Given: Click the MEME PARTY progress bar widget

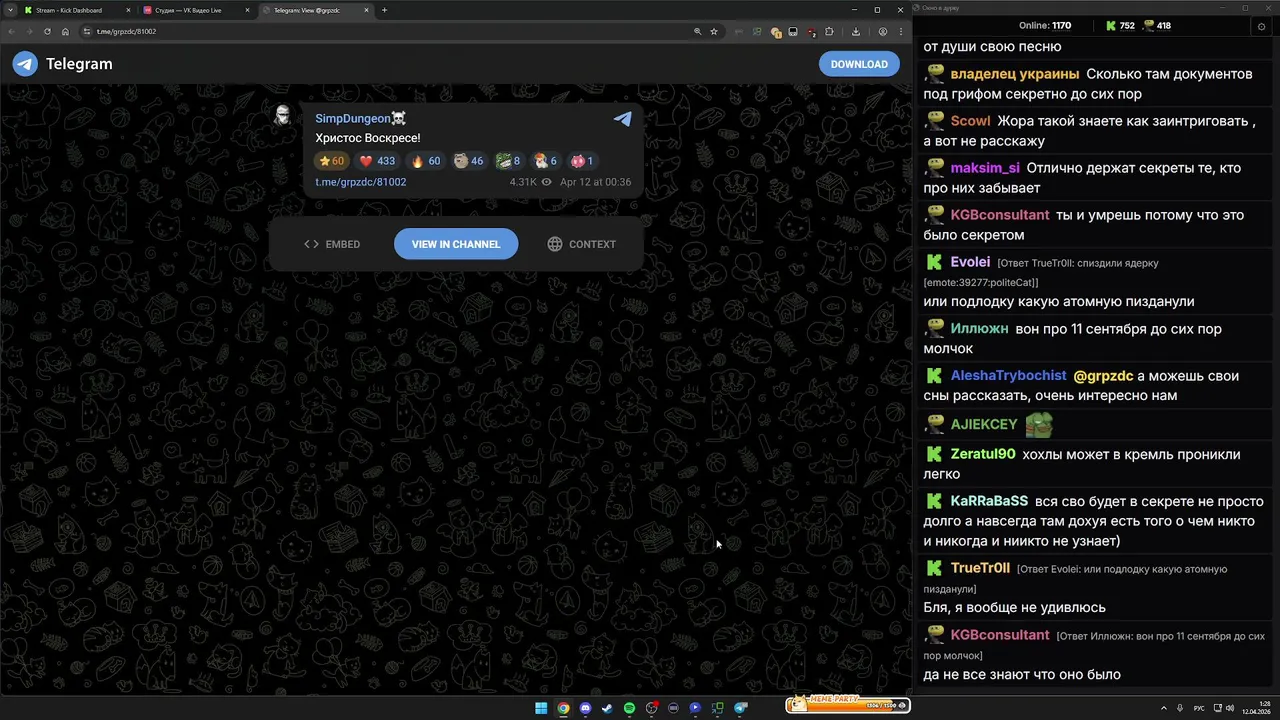Looking at the screenshot, I should tap(848, 705).
